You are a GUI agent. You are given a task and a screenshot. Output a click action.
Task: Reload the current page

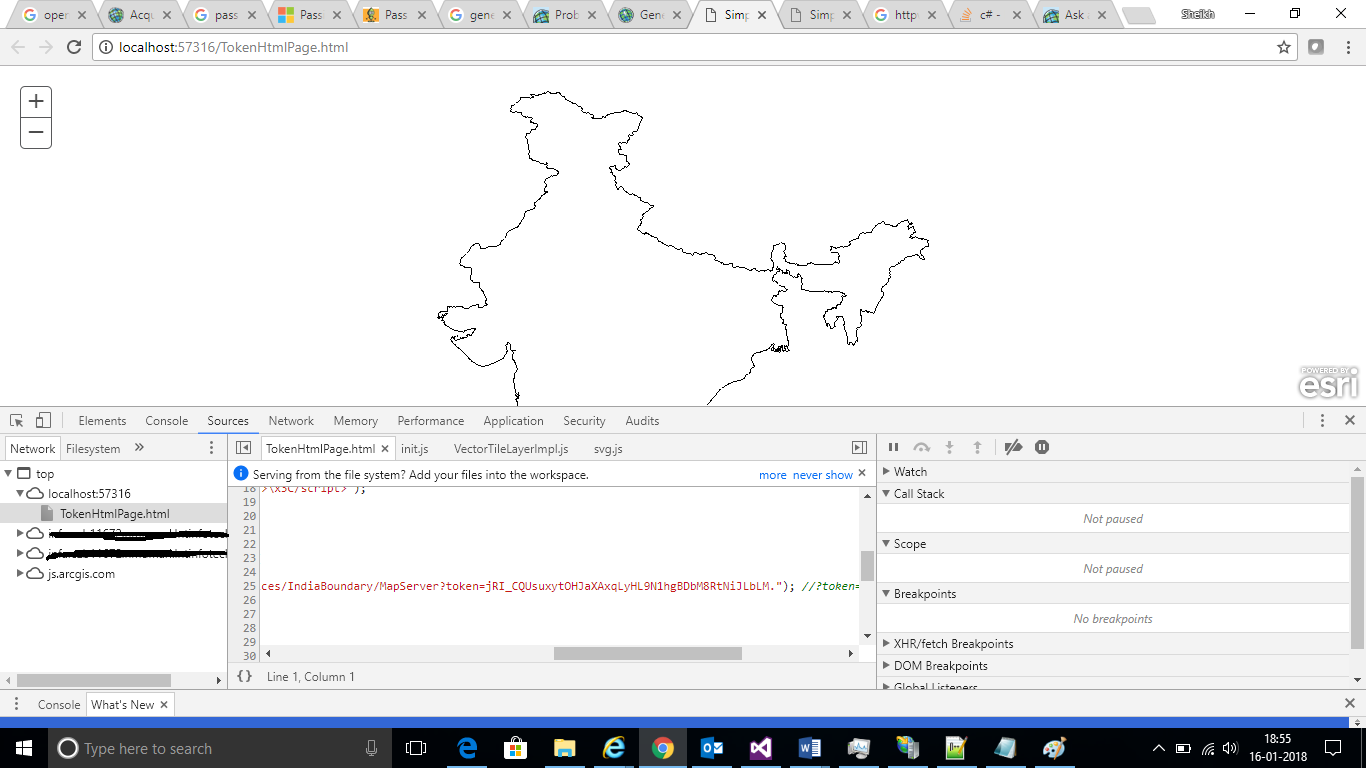pyautogui.click(x=73, y=47)
